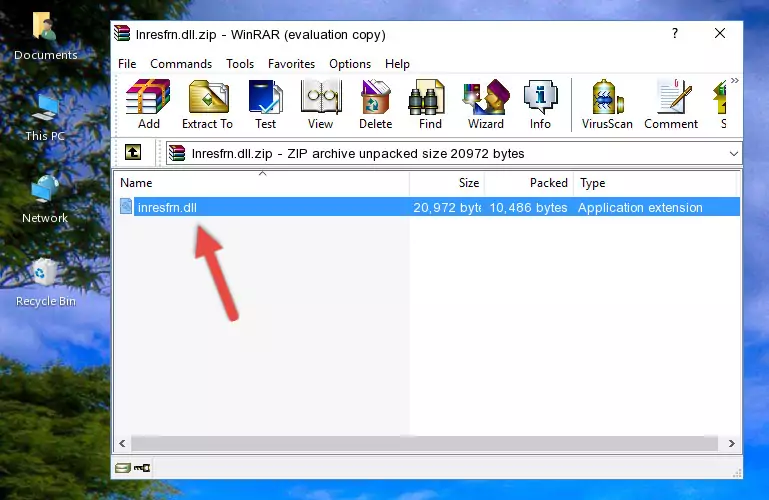The width and height of the screenshot is (769, 500).
Task: Select the Recycle Bin desktop icon
Action: pyautogui.click(x=45, y=283)
